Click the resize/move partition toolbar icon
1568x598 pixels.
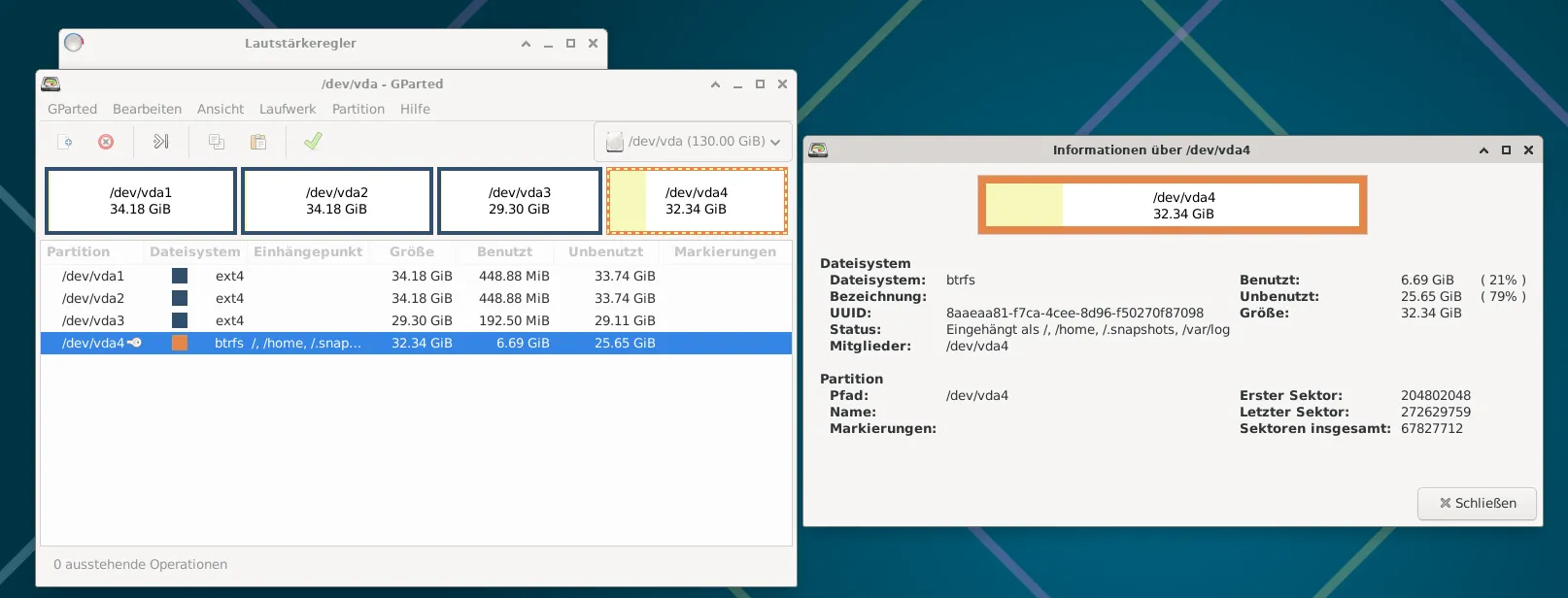pyautogui.click(x=161, y=142)
